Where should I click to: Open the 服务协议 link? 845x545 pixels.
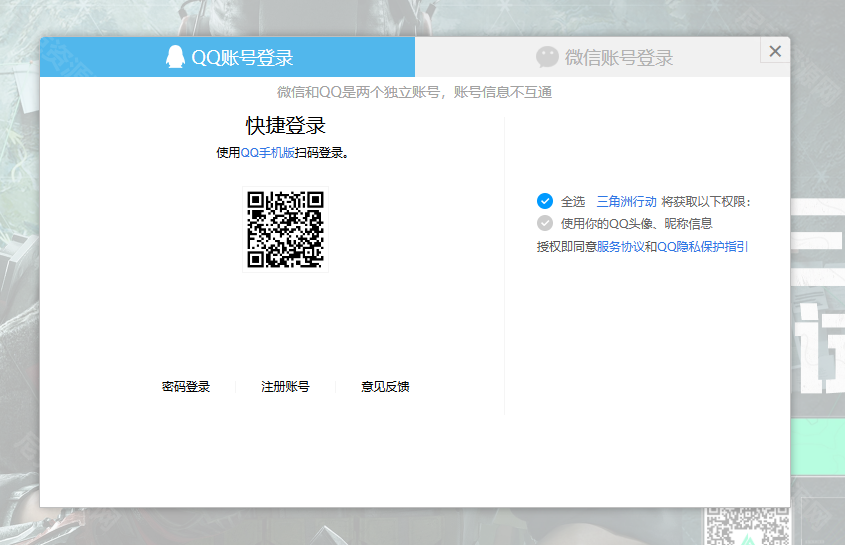(620, 246)
